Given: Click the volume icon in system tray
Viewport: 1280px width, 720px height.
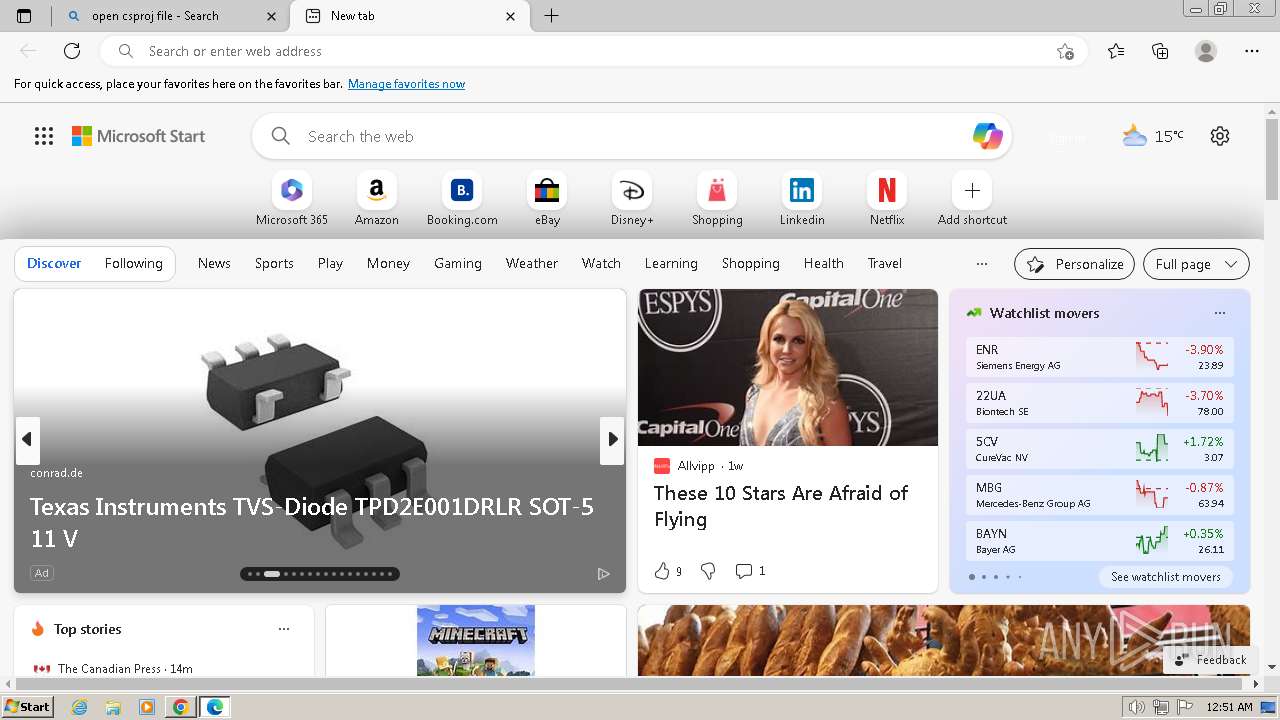Looking at the screenshot, I should (x=1137, y=707).
